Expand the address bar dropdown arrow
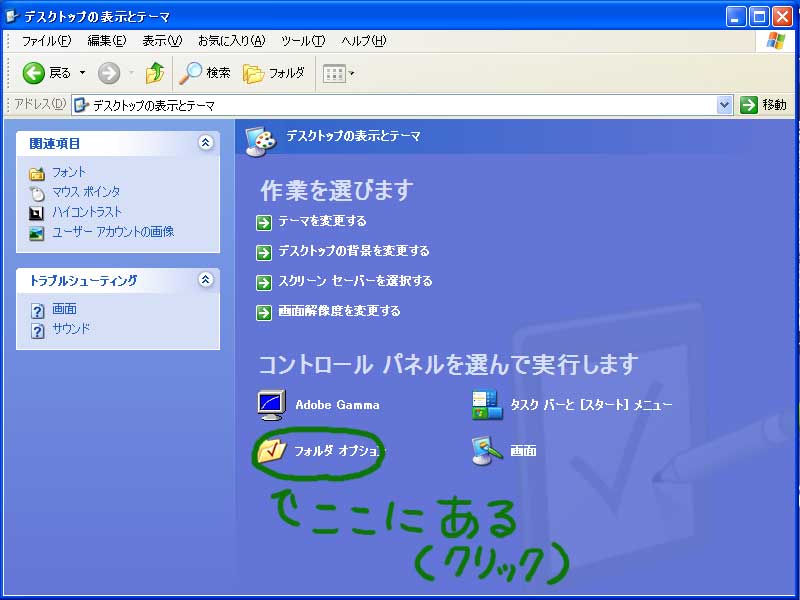The height and width of the screenshot is (600, 800). tap(725, 105)
